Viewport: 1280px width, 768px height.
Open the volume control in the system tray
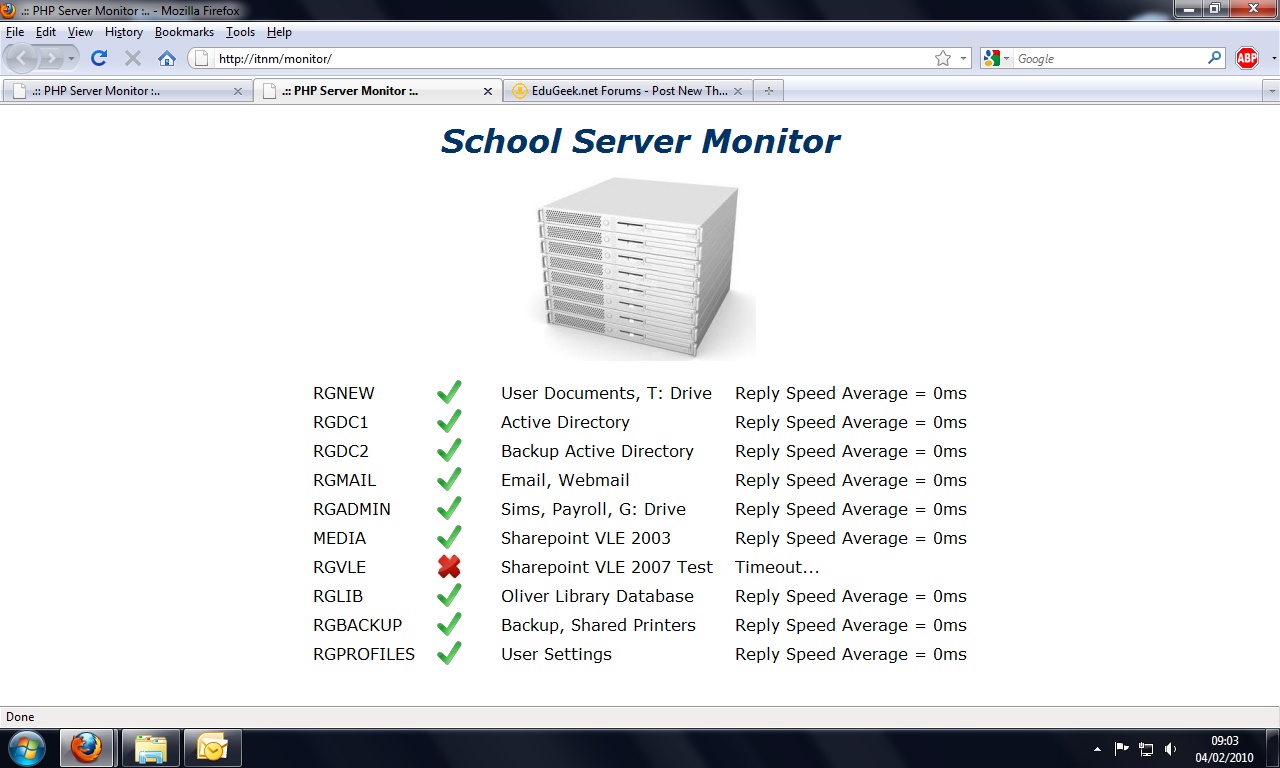[x=1170, y=747]
